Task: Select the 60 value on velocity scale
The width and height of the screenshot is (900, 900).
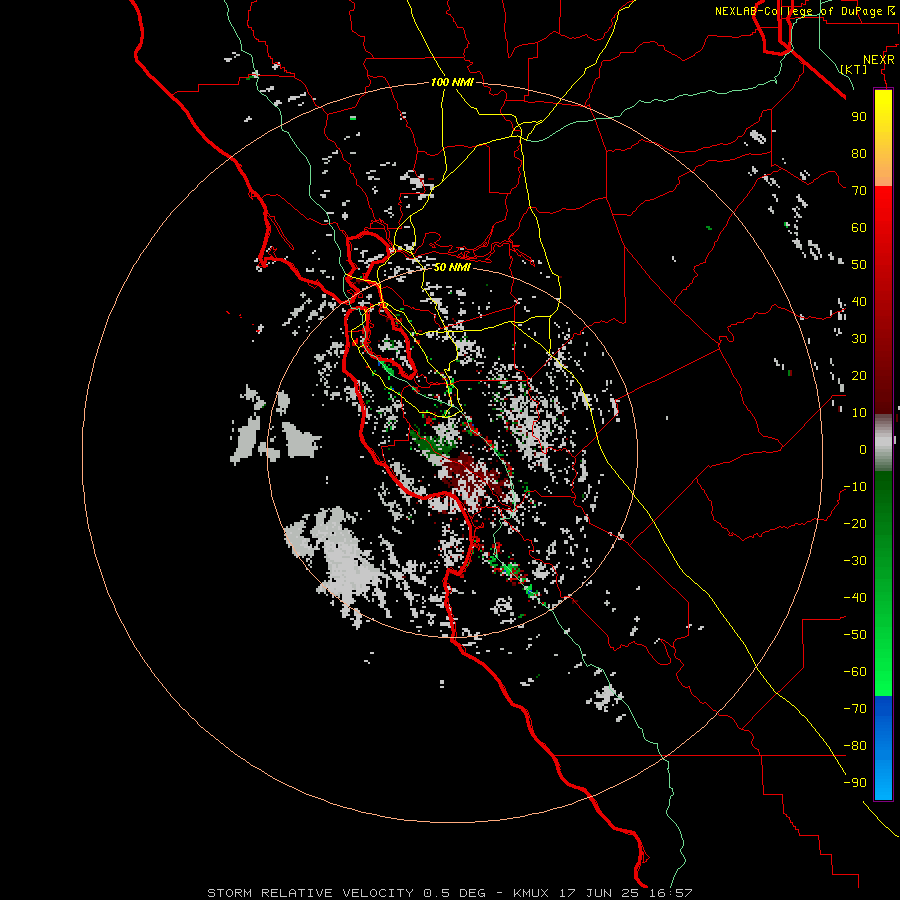Action: coord(859,228)
